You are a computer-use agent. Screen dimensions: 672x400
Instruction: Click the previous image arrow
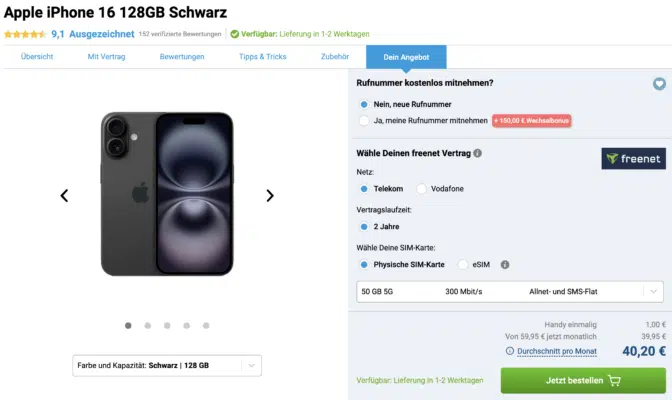click(x=64, y=195)
